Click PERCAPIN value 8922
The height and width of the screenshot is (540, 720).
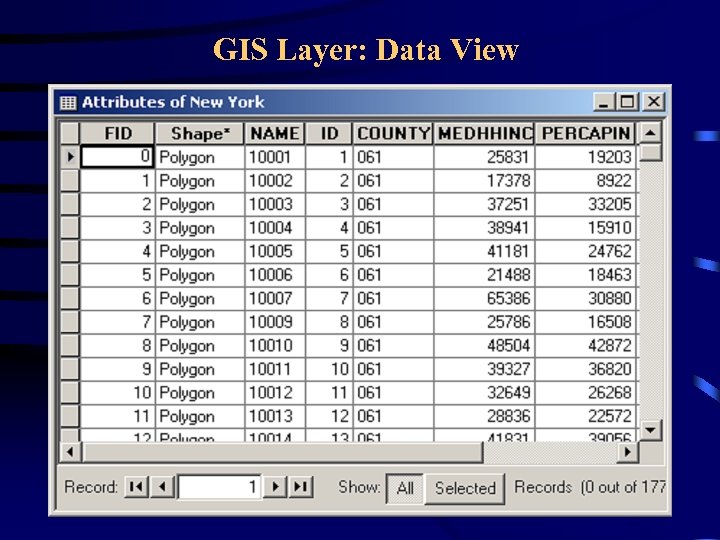(585, 181)
